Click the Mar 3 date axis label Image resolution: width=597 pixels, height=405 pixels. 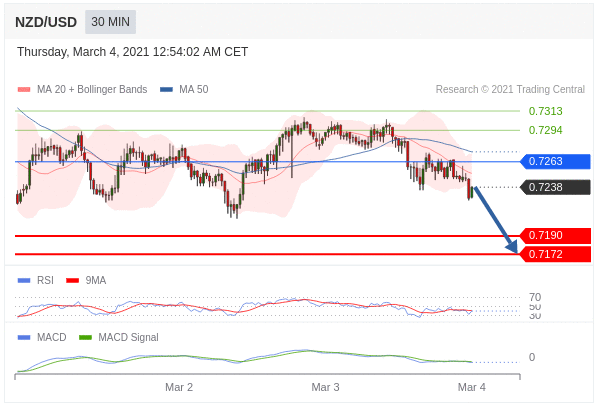325,387
